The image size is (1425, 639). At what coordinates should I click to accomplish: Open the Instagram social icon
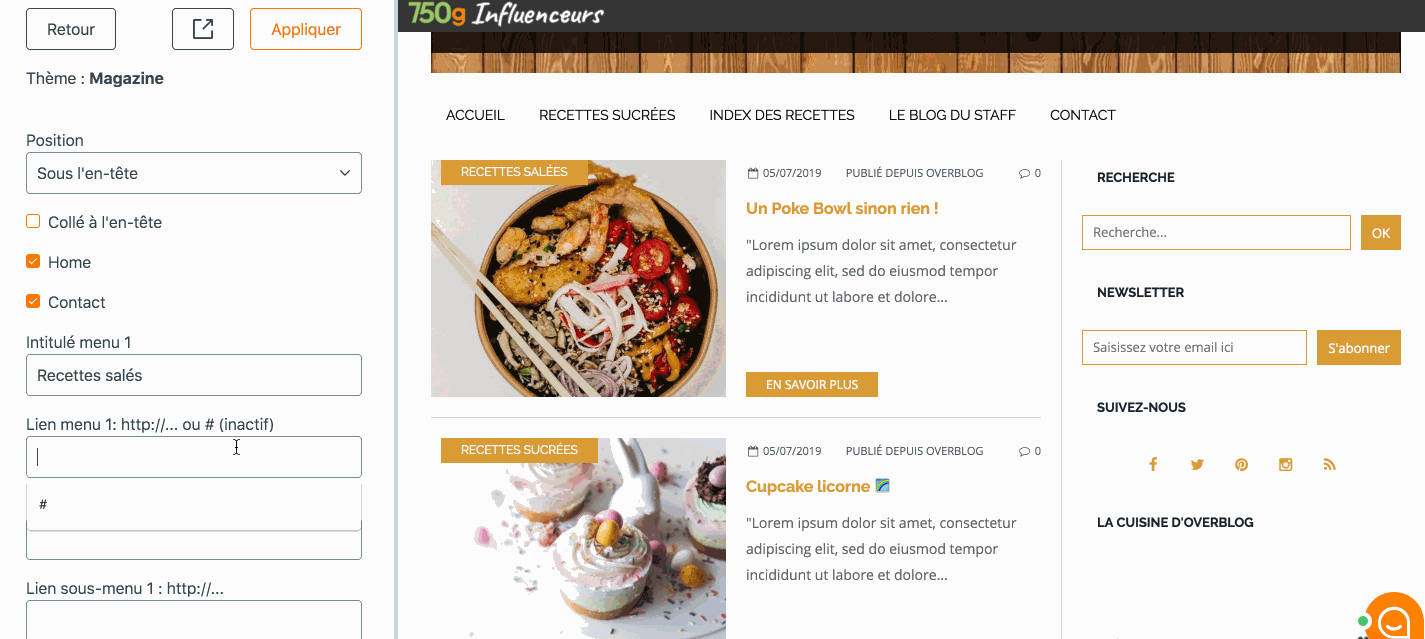click(1286, 464)
